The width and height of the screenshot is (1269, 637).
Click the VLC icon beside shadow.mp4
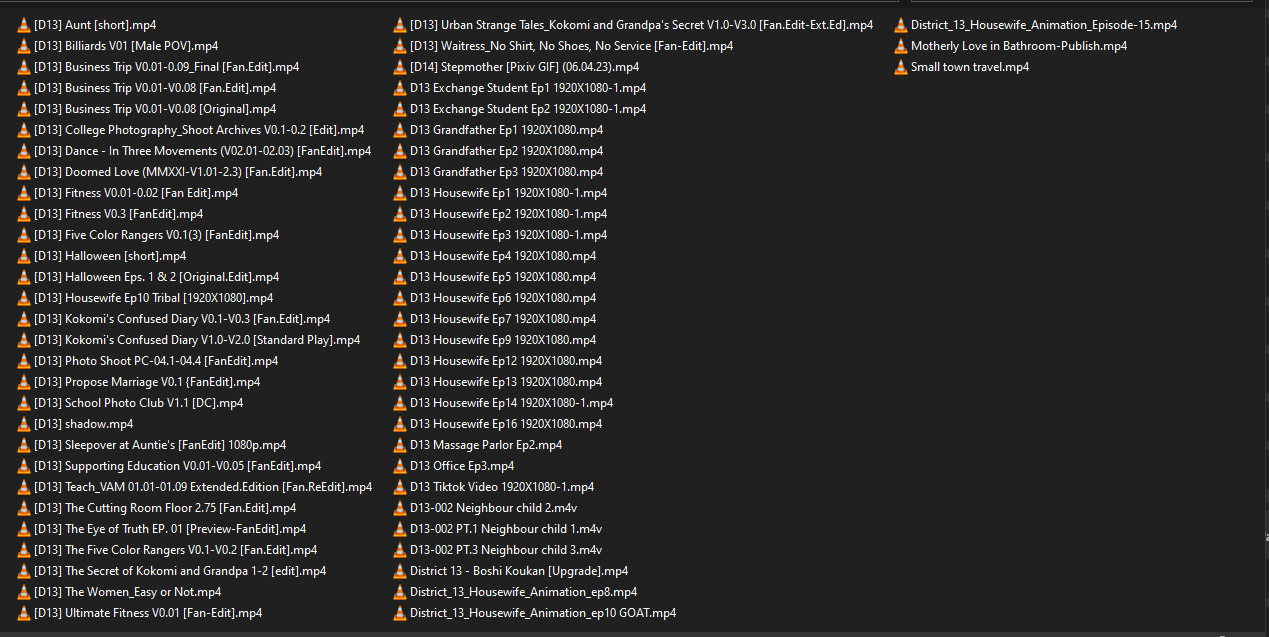(24, 424)
